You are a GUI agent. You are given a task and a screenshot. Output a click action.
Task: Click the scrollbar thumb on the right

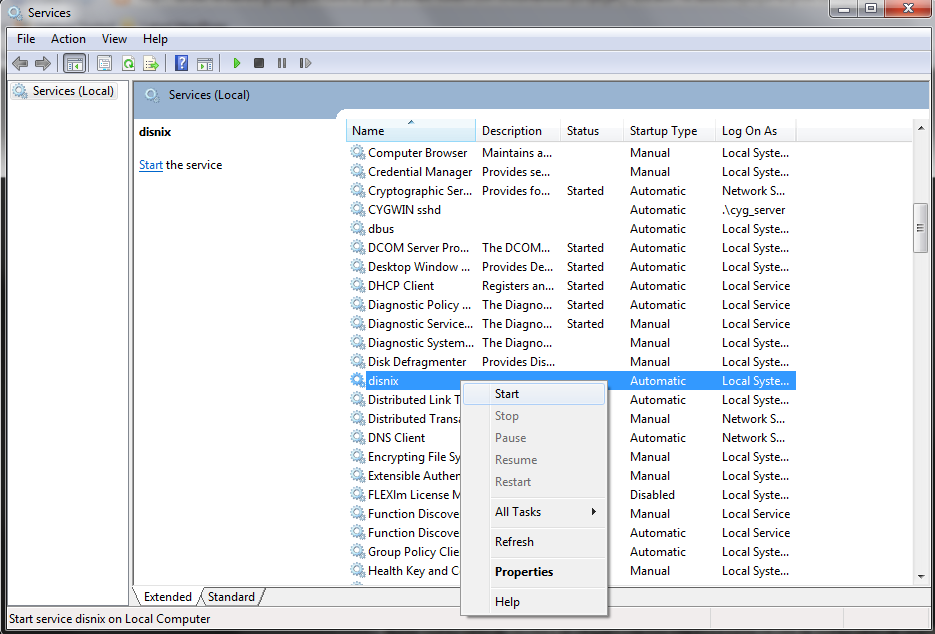tap(919, 228)
